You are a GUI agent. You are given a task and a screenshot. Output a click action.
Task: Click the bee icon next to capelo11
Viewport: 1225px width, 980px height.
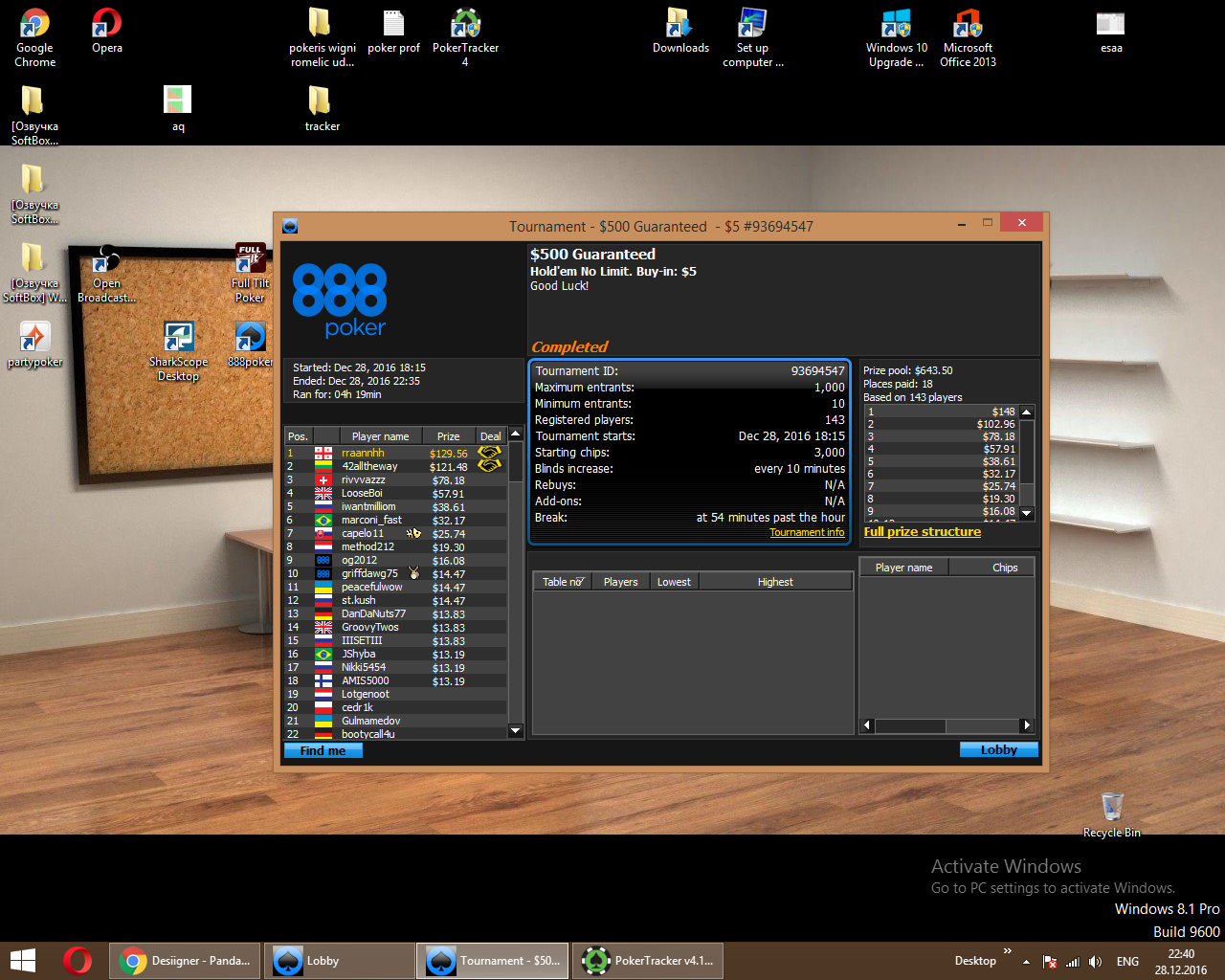click(413, 533)
